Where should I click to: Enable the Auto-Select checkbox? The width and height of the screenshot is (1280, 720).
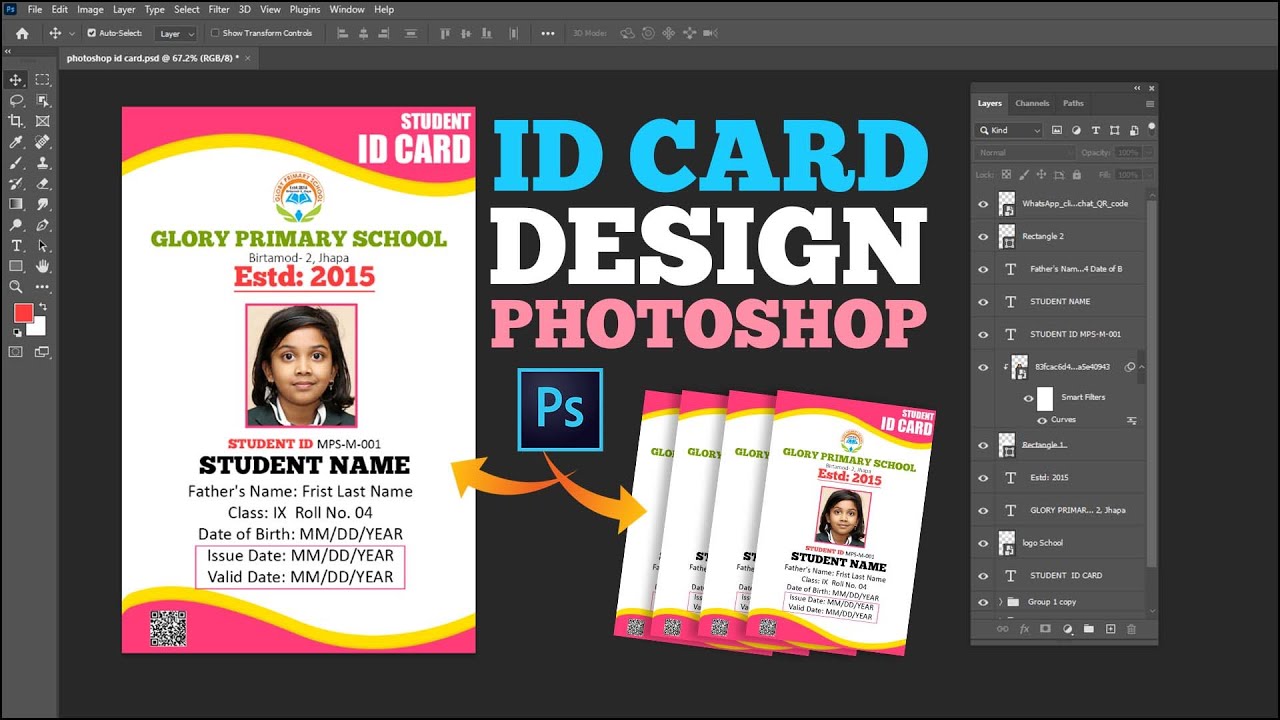(x=91, y=33)
